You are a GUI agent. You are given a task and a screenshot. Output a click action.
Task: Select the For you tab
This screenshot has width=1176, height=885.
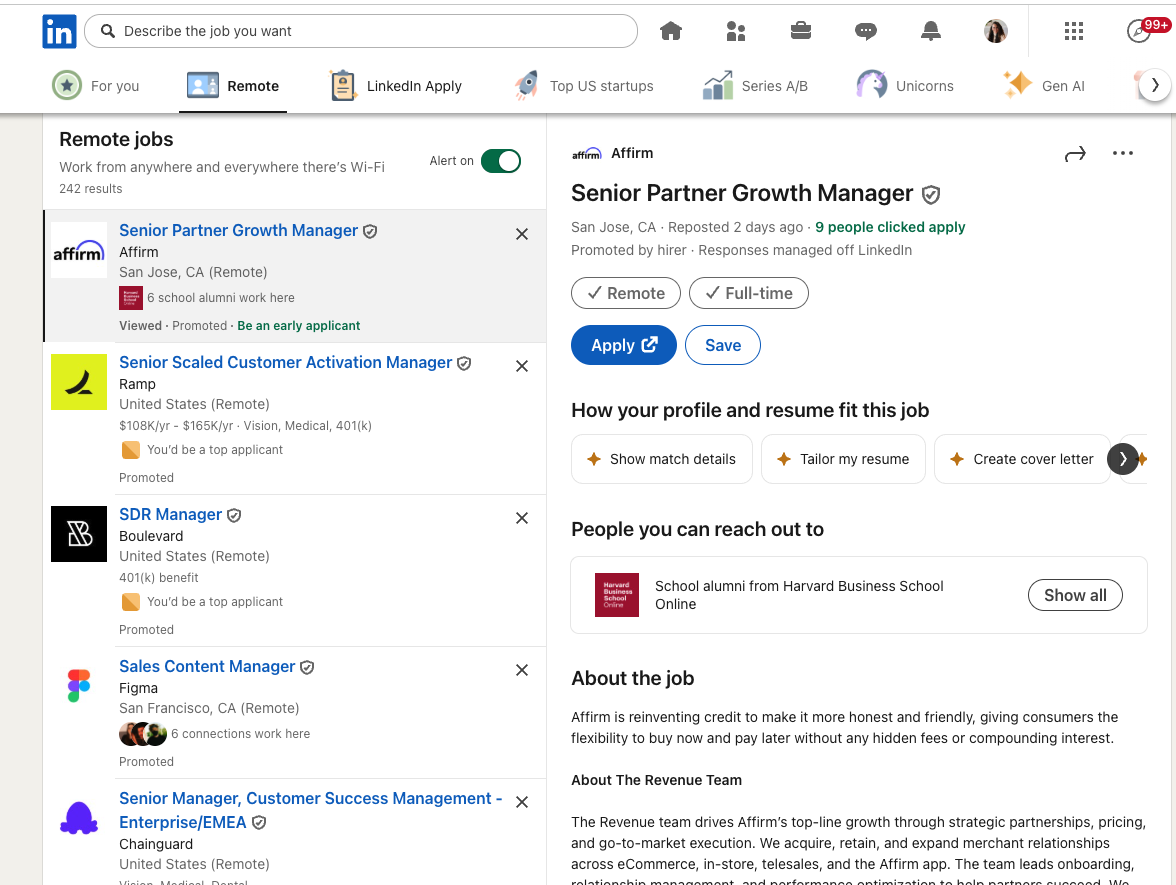(96, 86)
